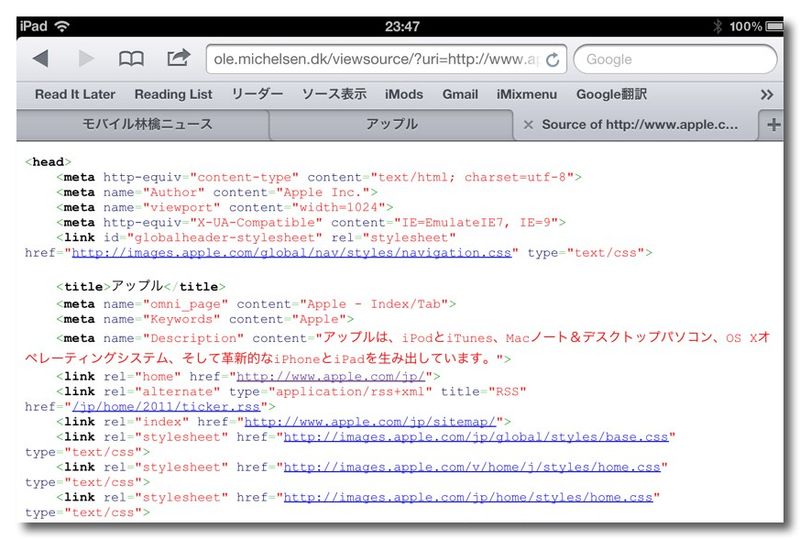Tap the "X-UA-Compatible" value
Viewport: 800px width, 539px height.
pyautogui.click(x=256, y=223)
